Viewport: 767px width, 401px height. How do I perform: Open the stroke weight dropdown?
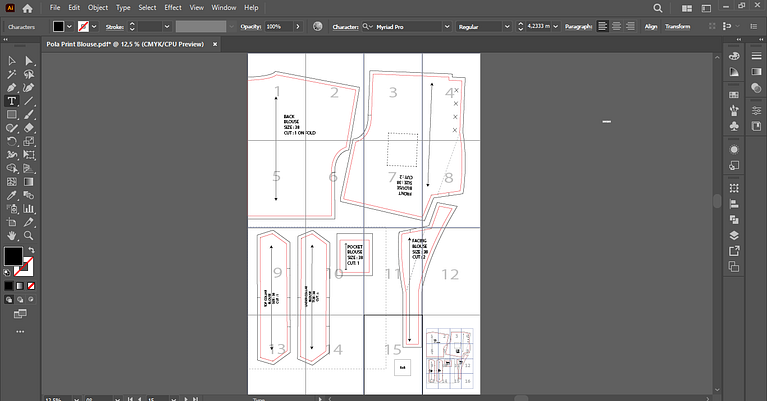coord(167,26)
